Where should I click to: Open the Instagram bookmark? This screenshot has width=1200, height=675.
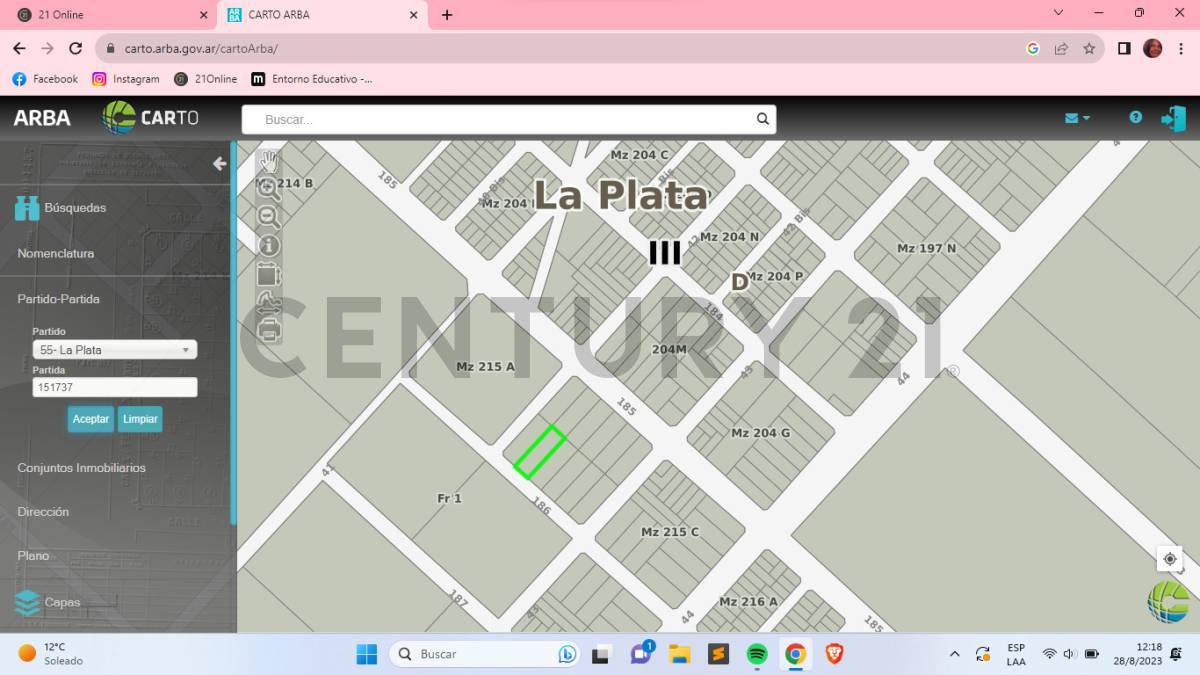(x=126, y=79)
